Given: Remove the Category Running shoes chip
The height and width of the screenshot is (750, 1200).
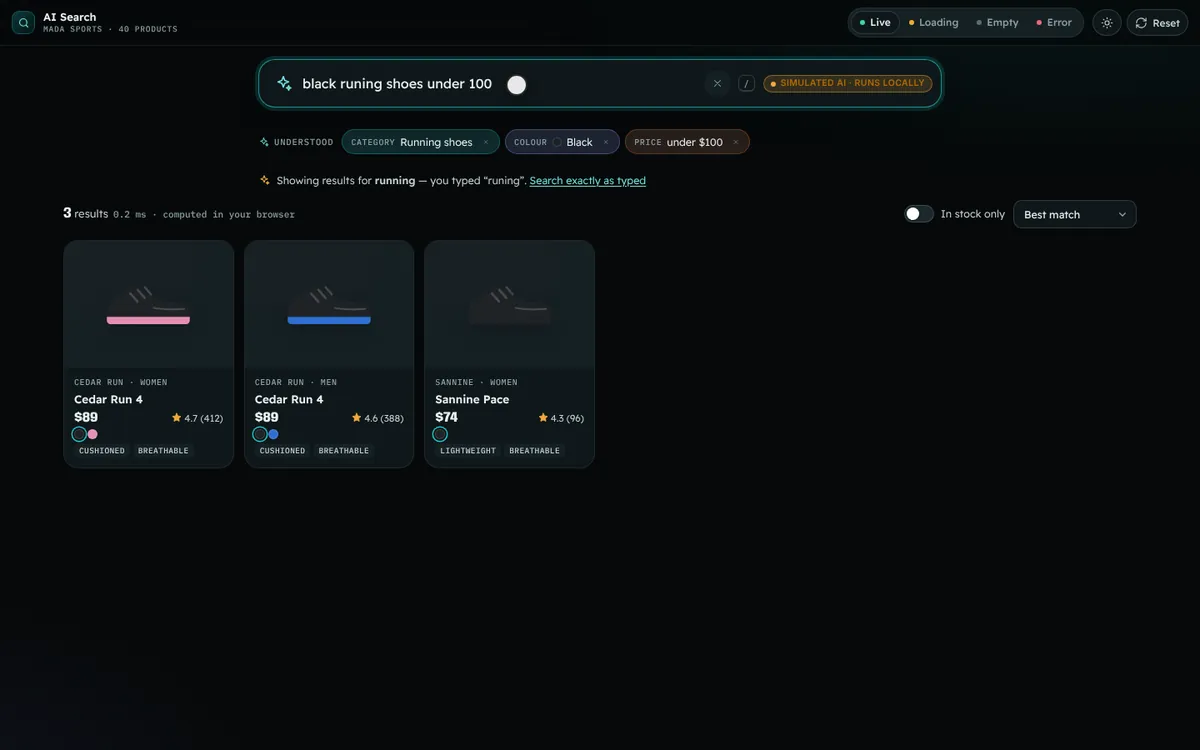Looking at the screenshot, I should click(486, 142).
